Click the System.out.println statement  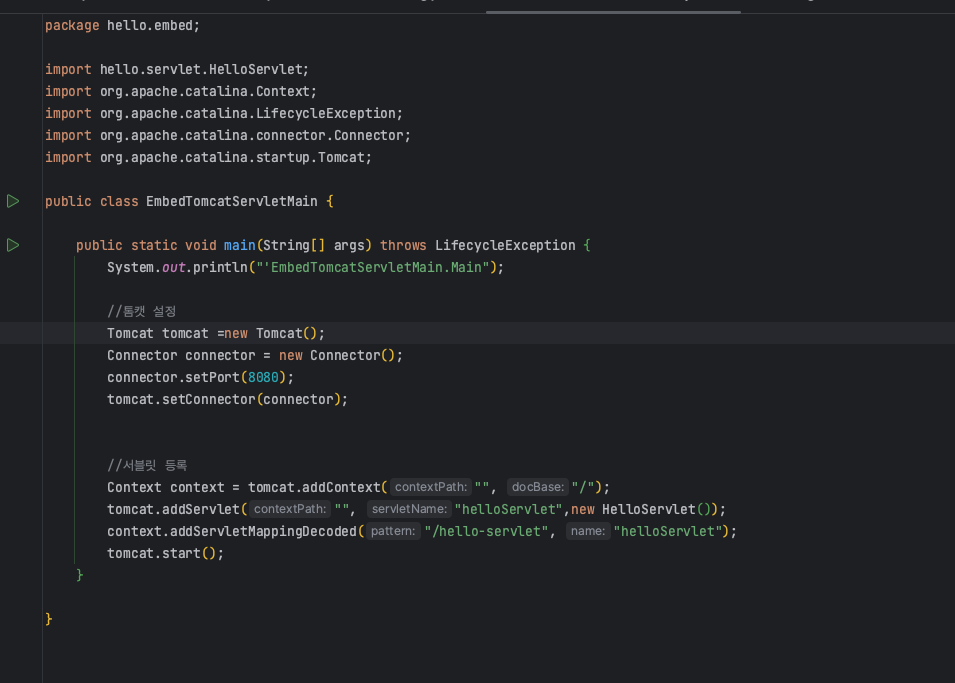[306, 267]
